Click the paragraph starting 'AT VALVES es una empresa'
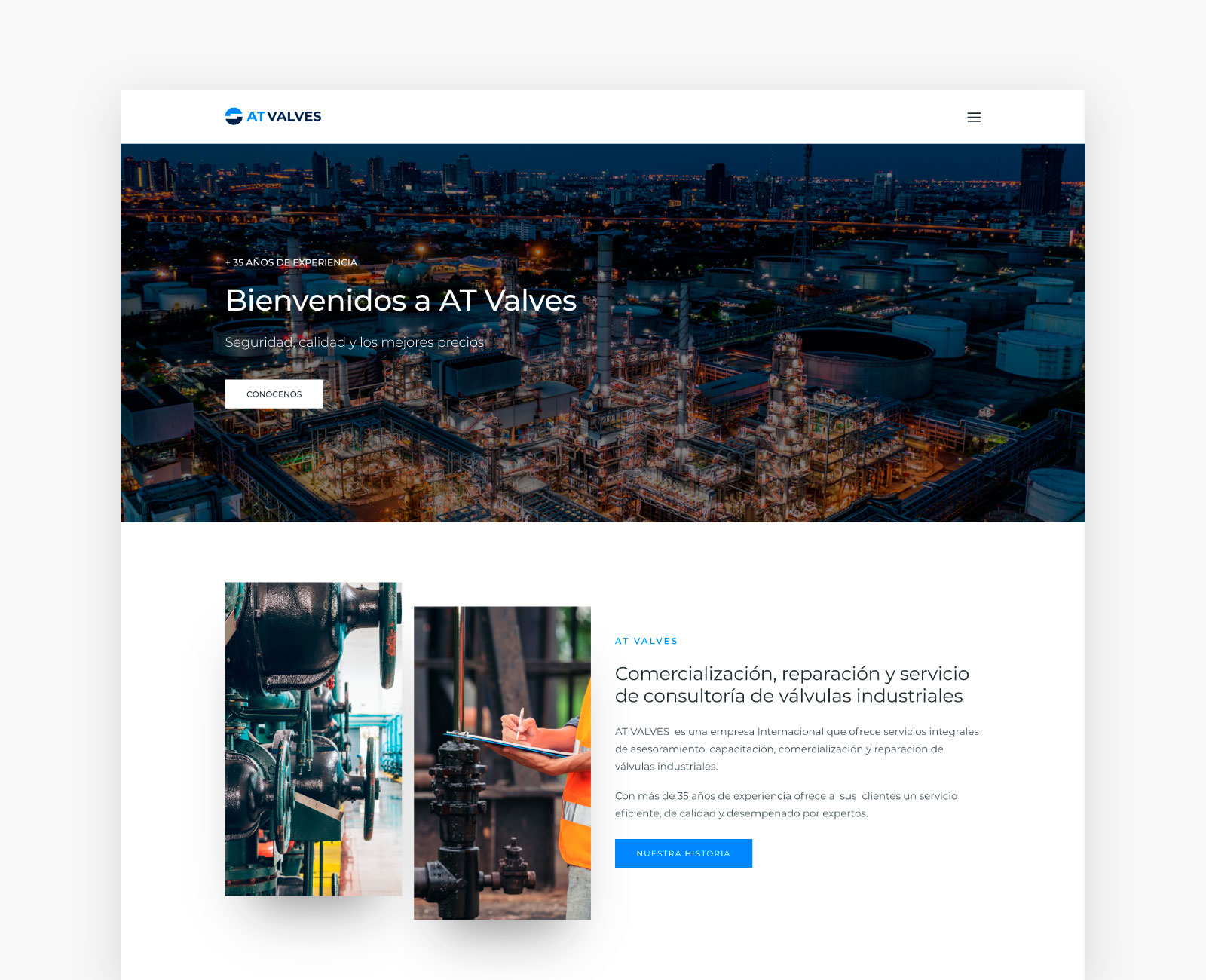Image resolution: width=1206 pixels, height=980 pixels. click(797, 749)
